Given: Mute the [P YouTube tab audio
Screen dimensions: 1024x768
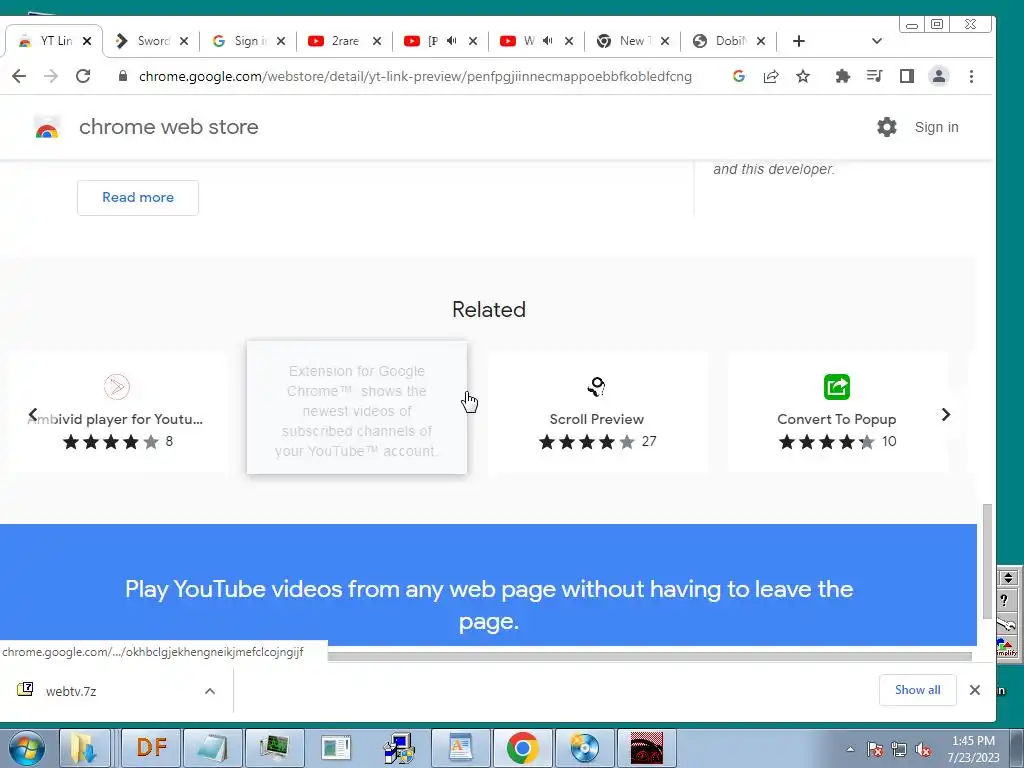Looking at the screenshot, I should click(x=452, y=41).
